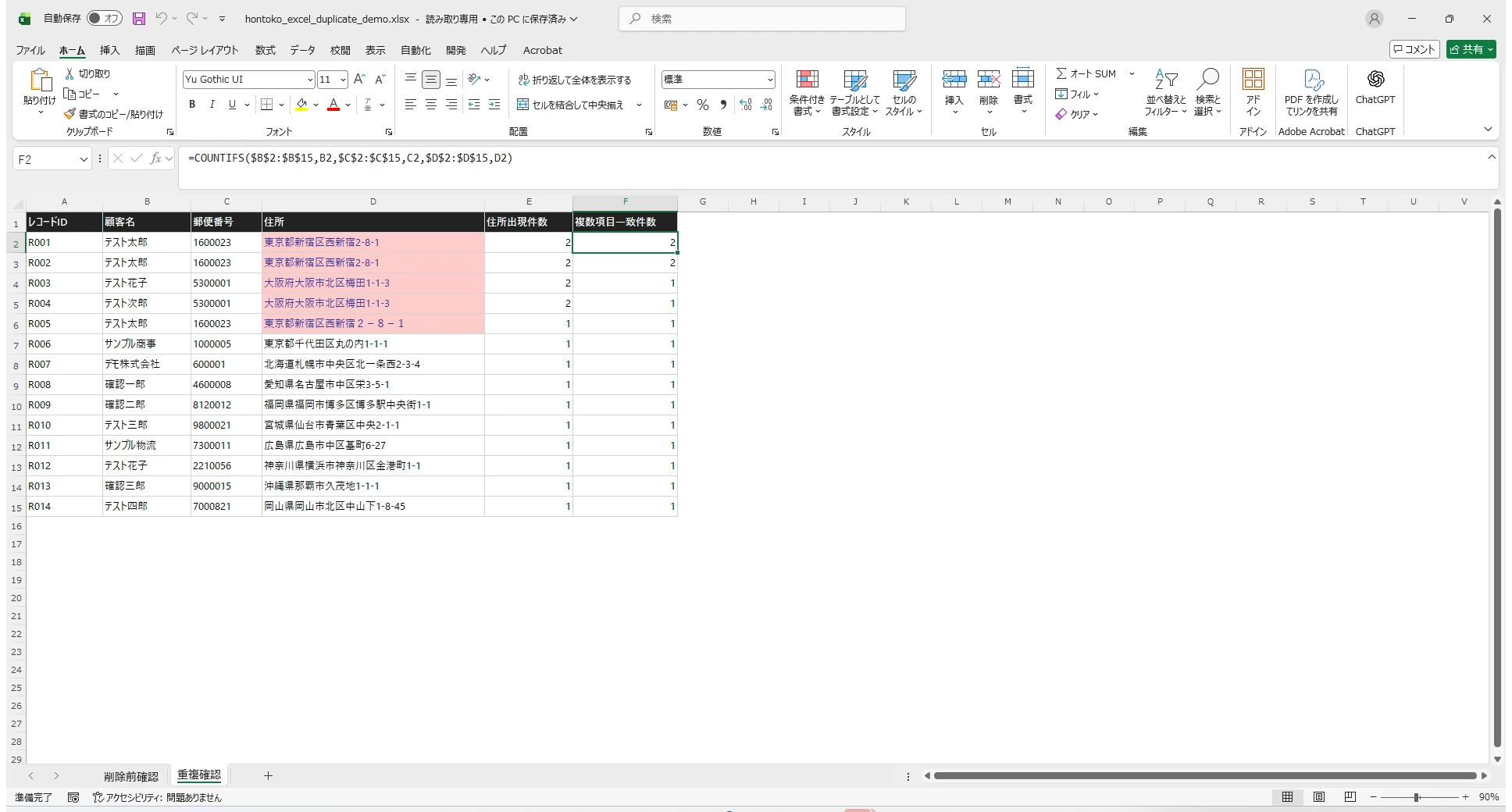Click the search box in title bar
1512x812 pixels.
coord(762,19)
